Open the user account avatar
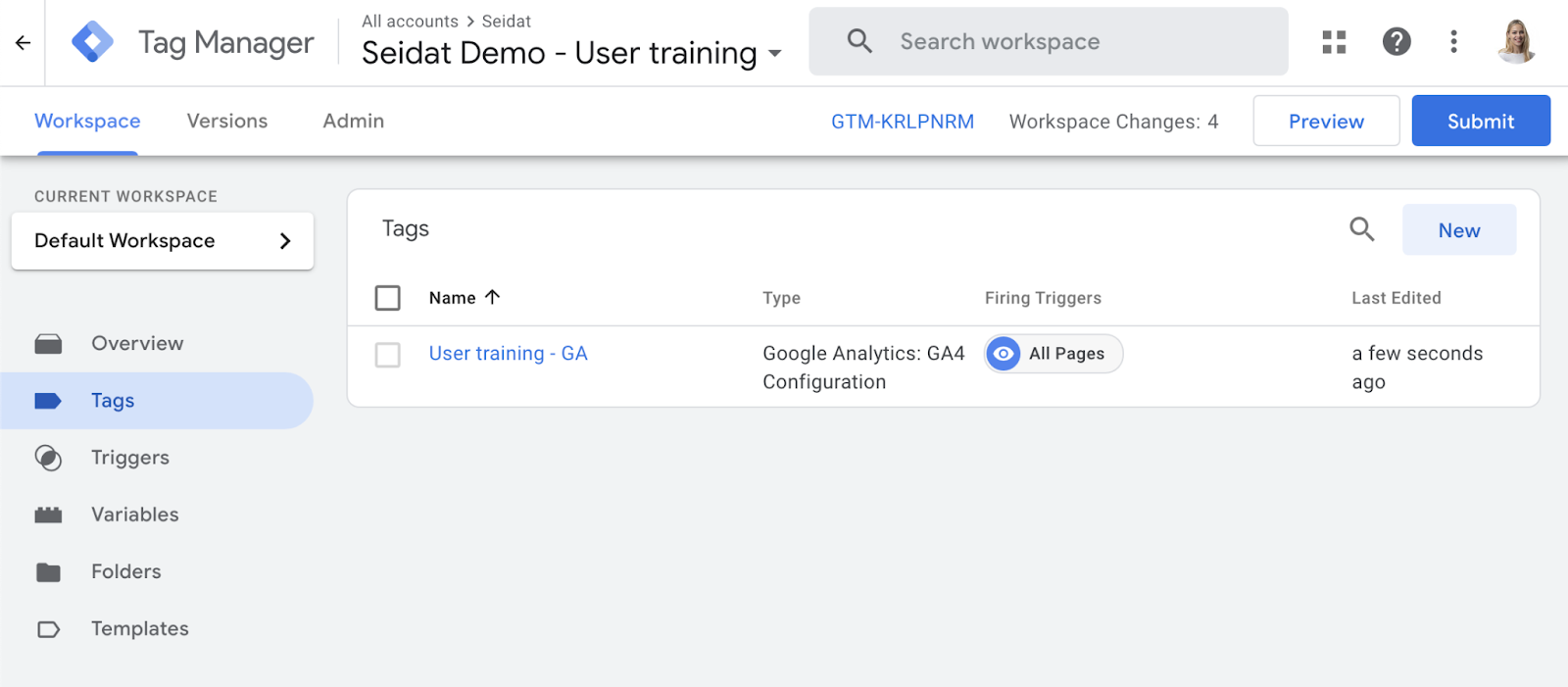This screenshot has width=1568, height=687. 1516,41
